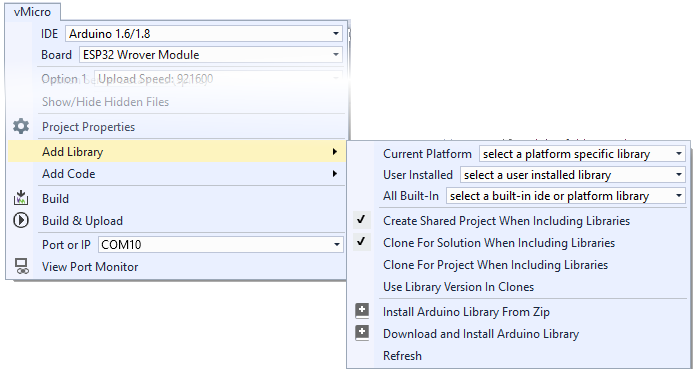
Task: Open the Current Platform library dropdown
Action: 582,154
